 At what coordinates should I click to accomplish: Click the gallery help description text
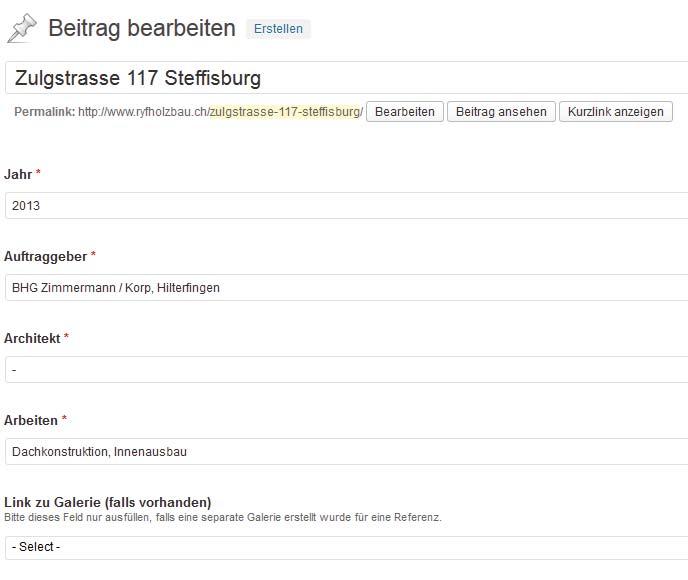[223, 517]
